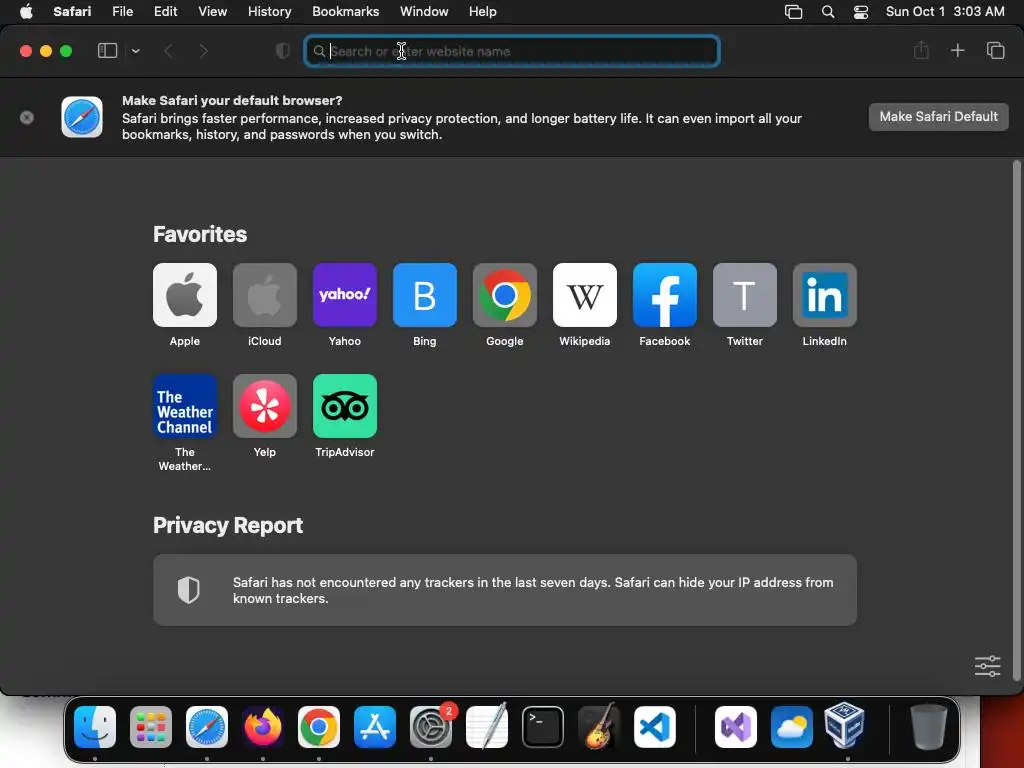
Task: Open Visual Studio from the dock
Action: click(736, 727)
